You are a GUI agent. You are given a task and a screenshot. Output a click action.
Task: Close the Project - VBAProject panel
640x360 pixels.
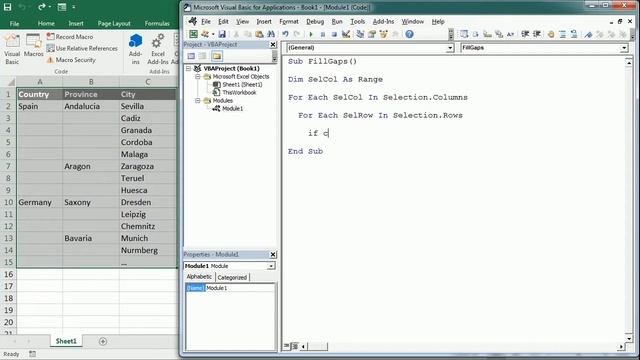(x=273, y=44)
